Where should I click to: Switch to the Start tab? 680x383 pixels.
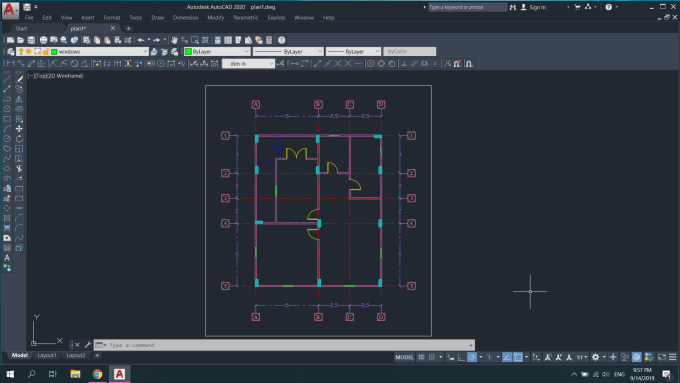click(x=21, y=29)
